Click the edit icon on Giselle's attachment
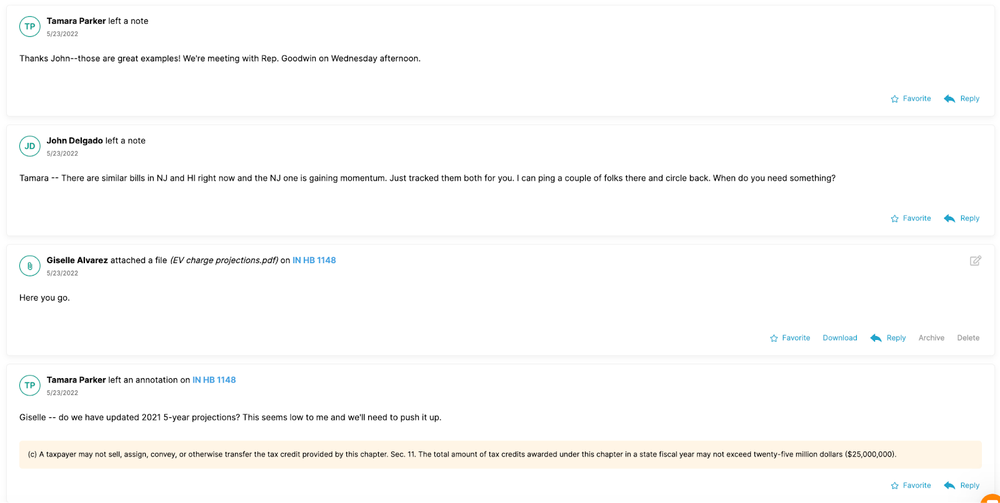1000x503 pixels. click(x=975, y=261)
